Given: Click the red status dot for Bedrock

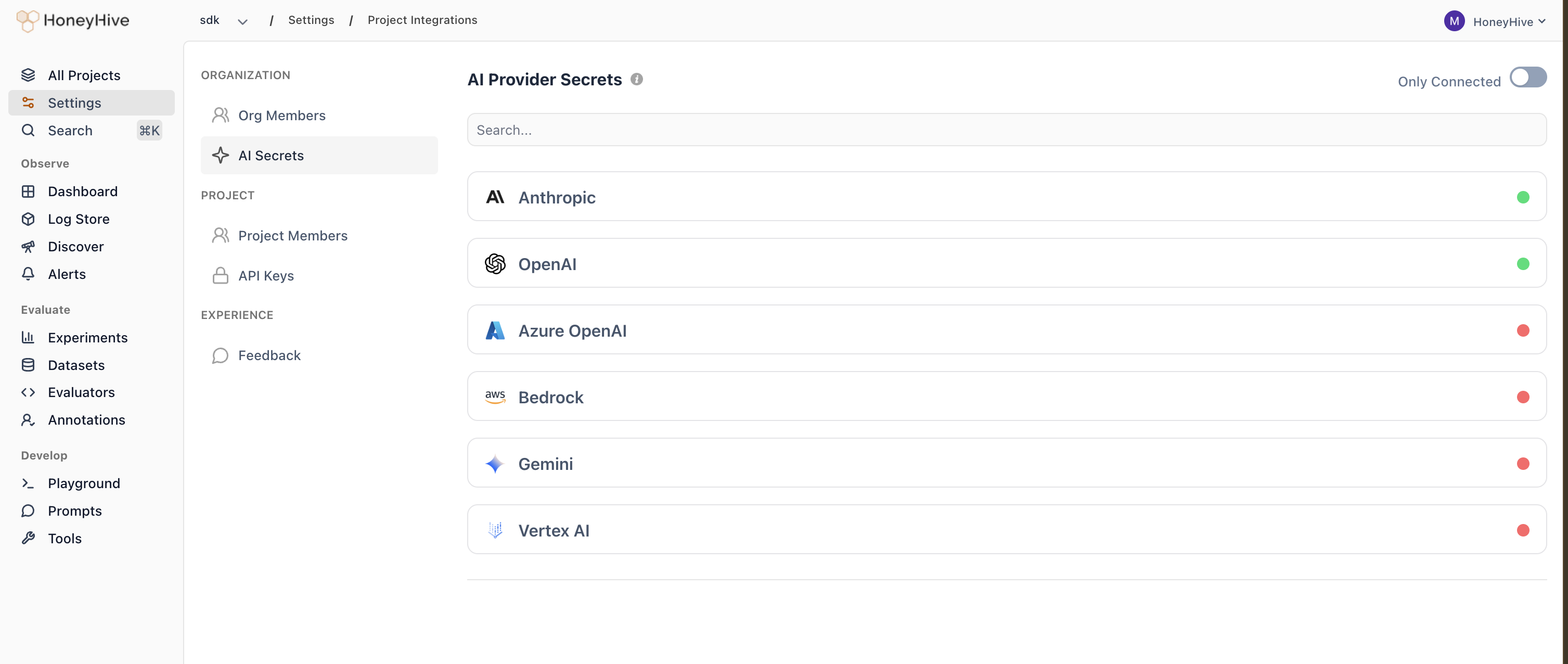Looking at the screenshot, I should pyautogui.click(x=1524, y=397).
